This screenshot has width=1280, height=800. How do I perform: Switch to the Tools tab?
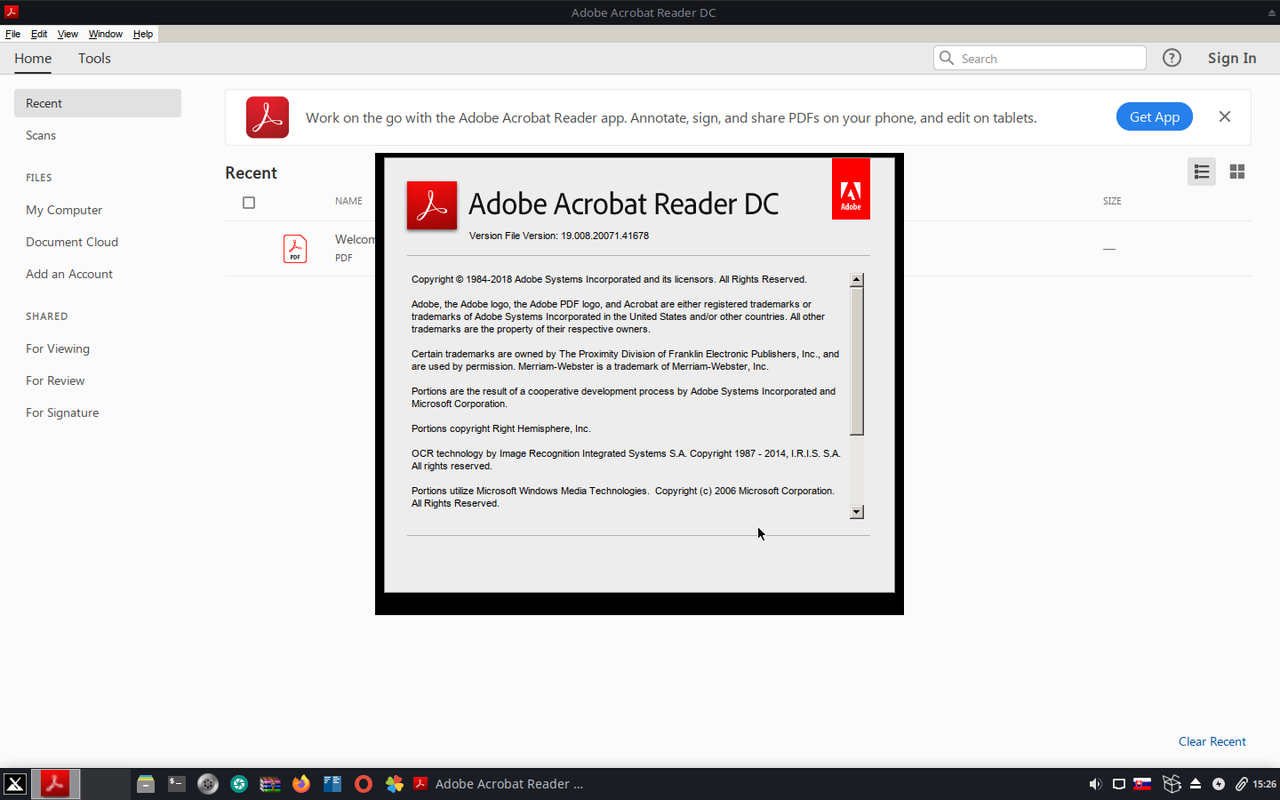94,58
